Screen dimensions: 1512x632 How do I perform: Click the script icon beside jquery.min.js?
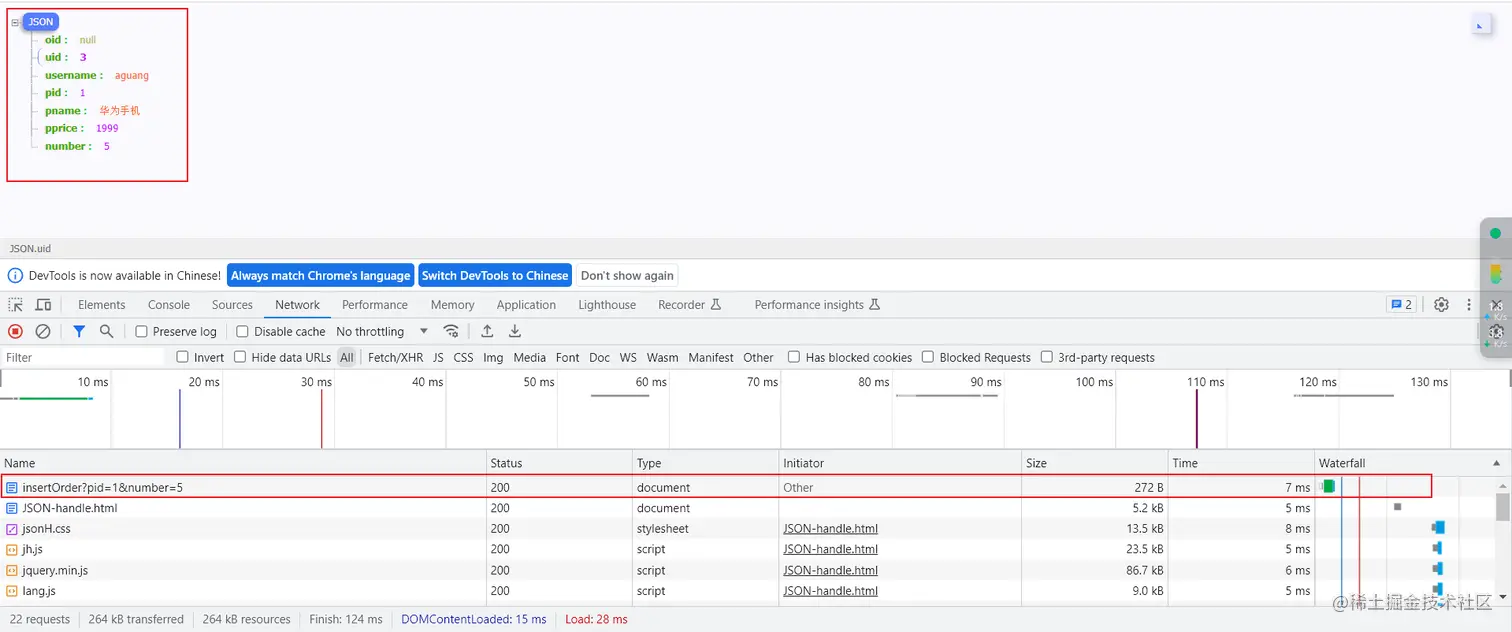(x=12, y=570)
